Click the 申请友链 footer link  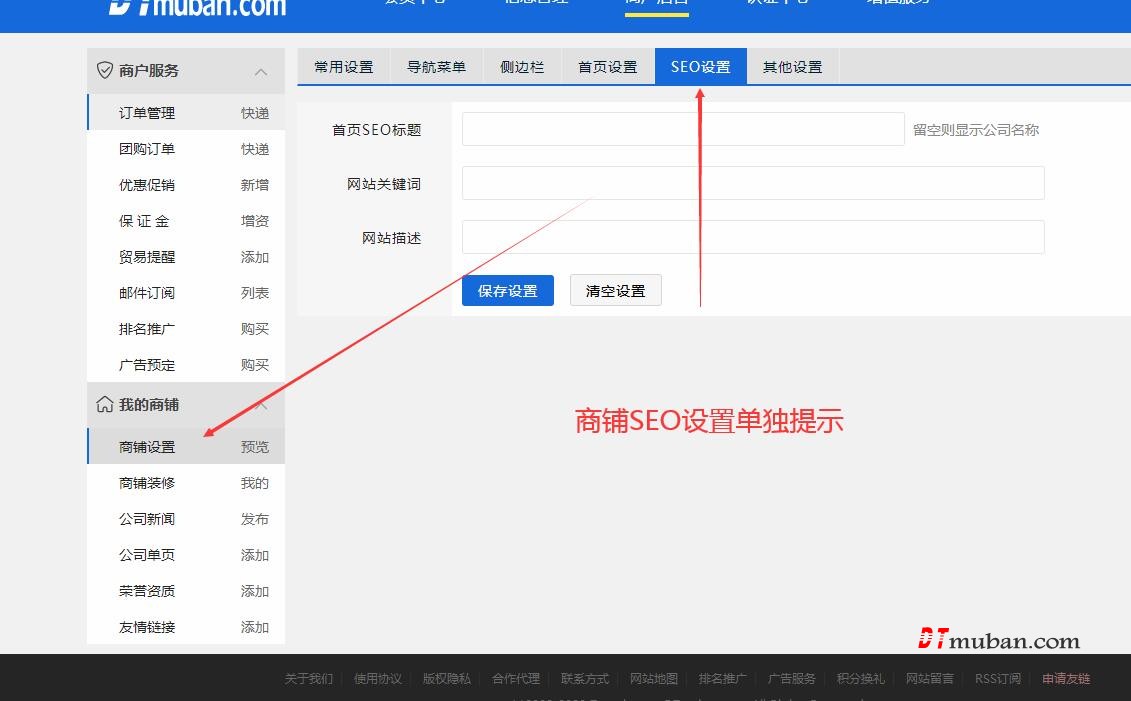1066,679
